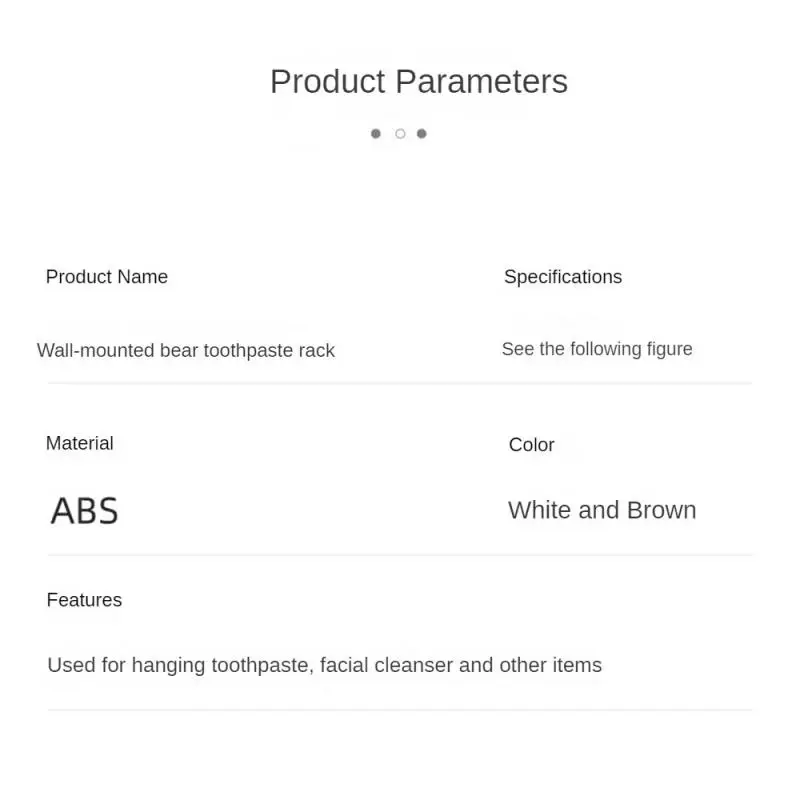Click the word 'White' in color value
Screen dimensions: 800x800
(x=541, y=510)
